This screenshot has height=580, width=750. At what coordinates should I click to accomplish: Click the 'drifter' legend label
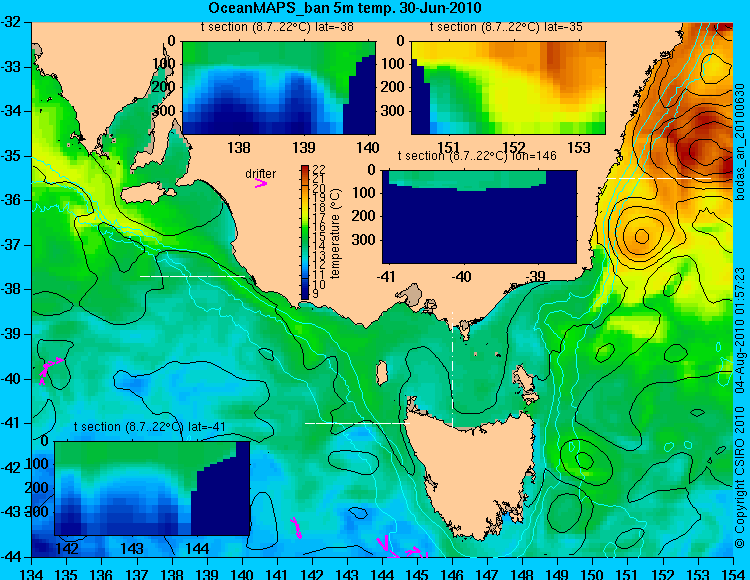261,174
